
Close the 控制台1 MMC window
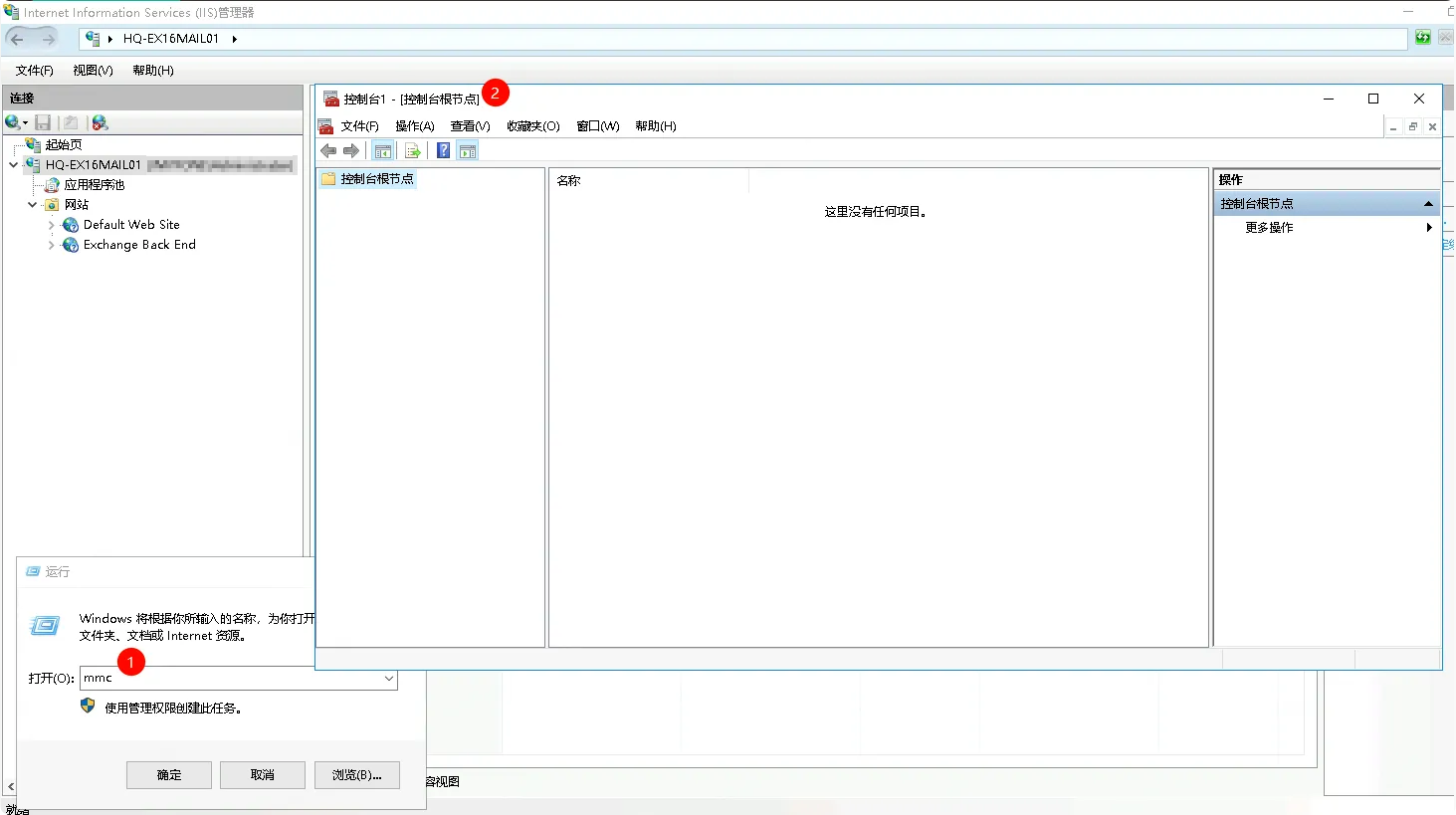(1419, 99)
